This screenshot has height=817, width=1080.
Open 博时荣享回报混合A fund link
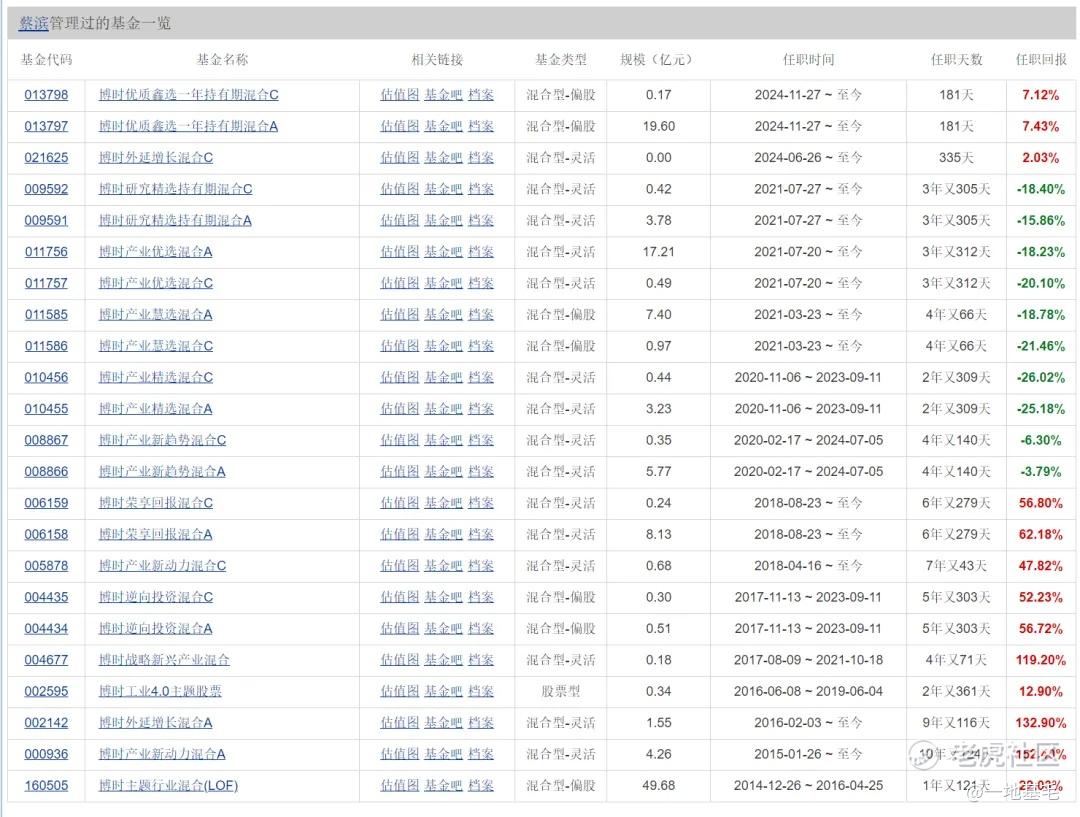point(155,535)
